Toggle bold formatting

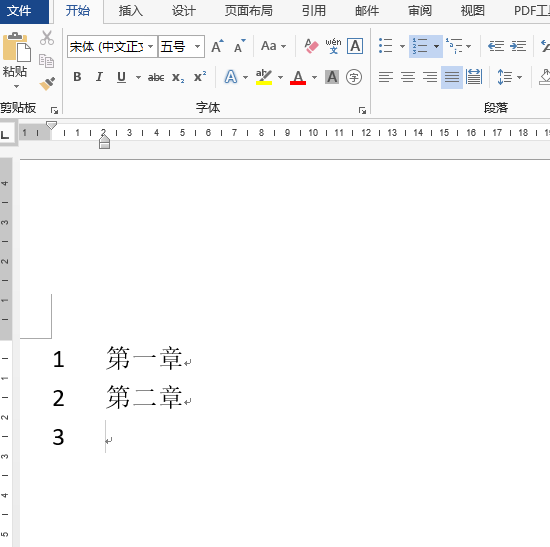coord(77,77)
